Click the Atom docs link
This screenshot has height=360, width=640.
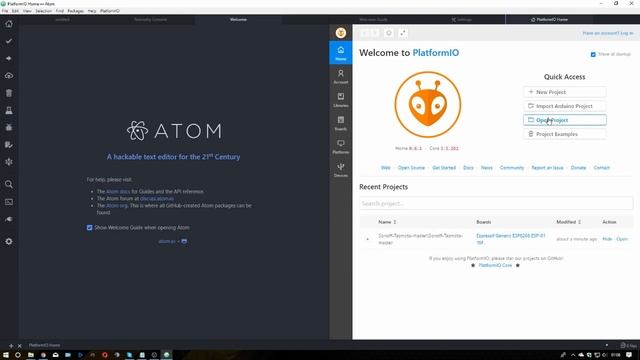[x=118, y=191]
